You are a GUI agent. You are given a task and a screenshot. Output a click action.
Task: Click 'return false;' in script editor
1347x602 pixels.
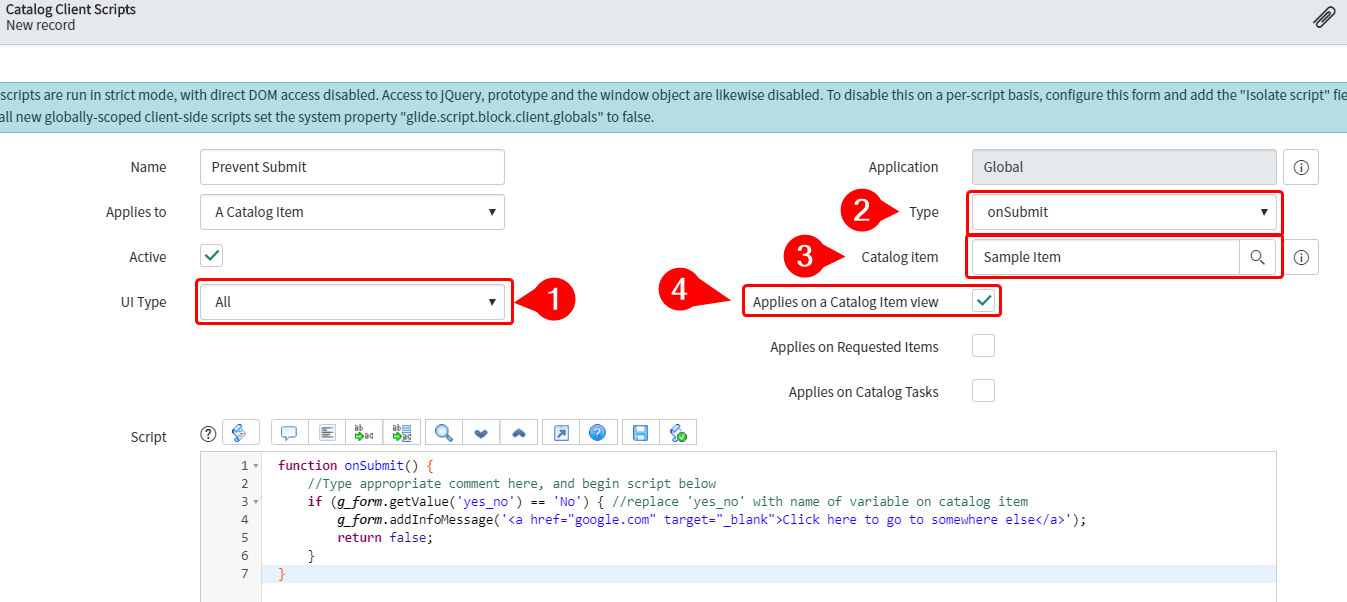[x=385, y=538]
